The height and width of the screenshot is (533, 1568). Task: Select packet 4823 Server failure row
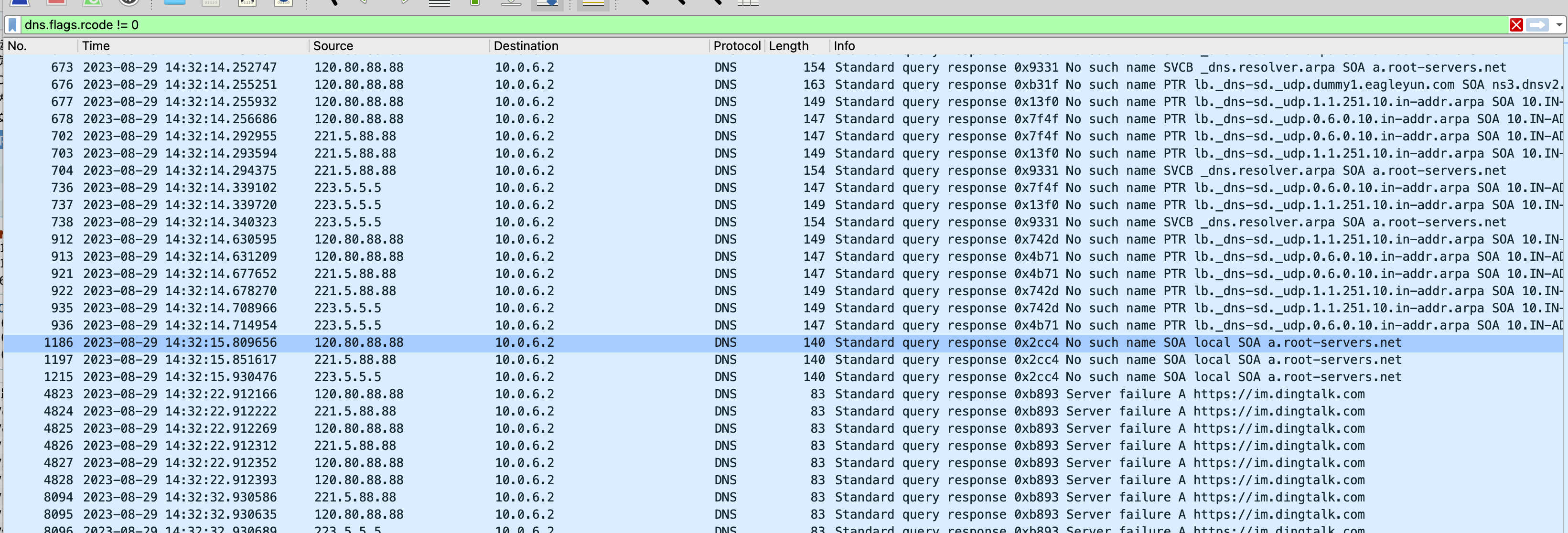[784, 394]
